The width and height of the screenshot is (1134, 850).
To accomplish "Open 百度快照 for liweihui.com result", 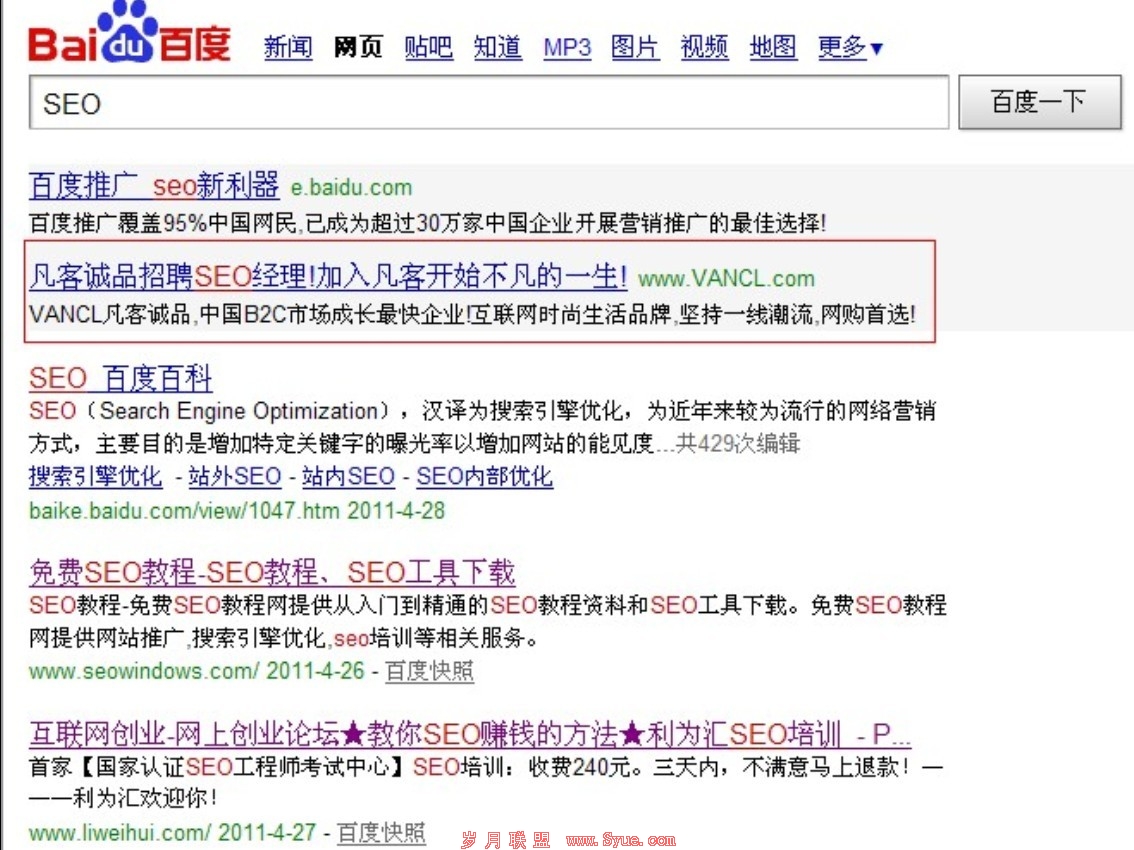I will point(381,833).
